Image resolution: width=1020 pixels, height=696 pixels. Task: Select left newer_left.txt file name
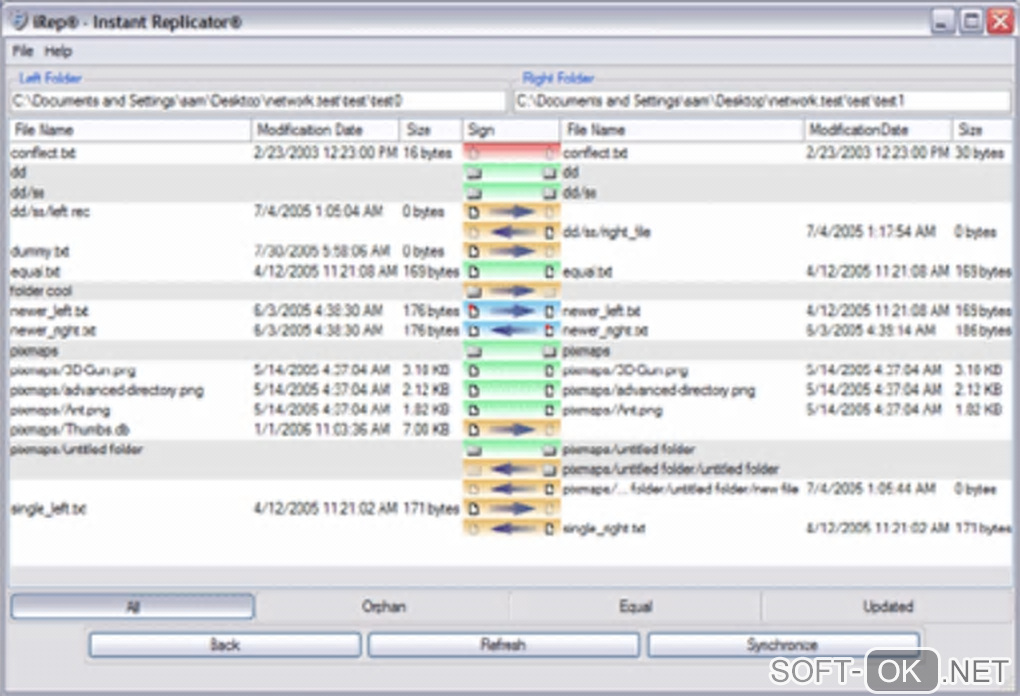click(49, 311)
